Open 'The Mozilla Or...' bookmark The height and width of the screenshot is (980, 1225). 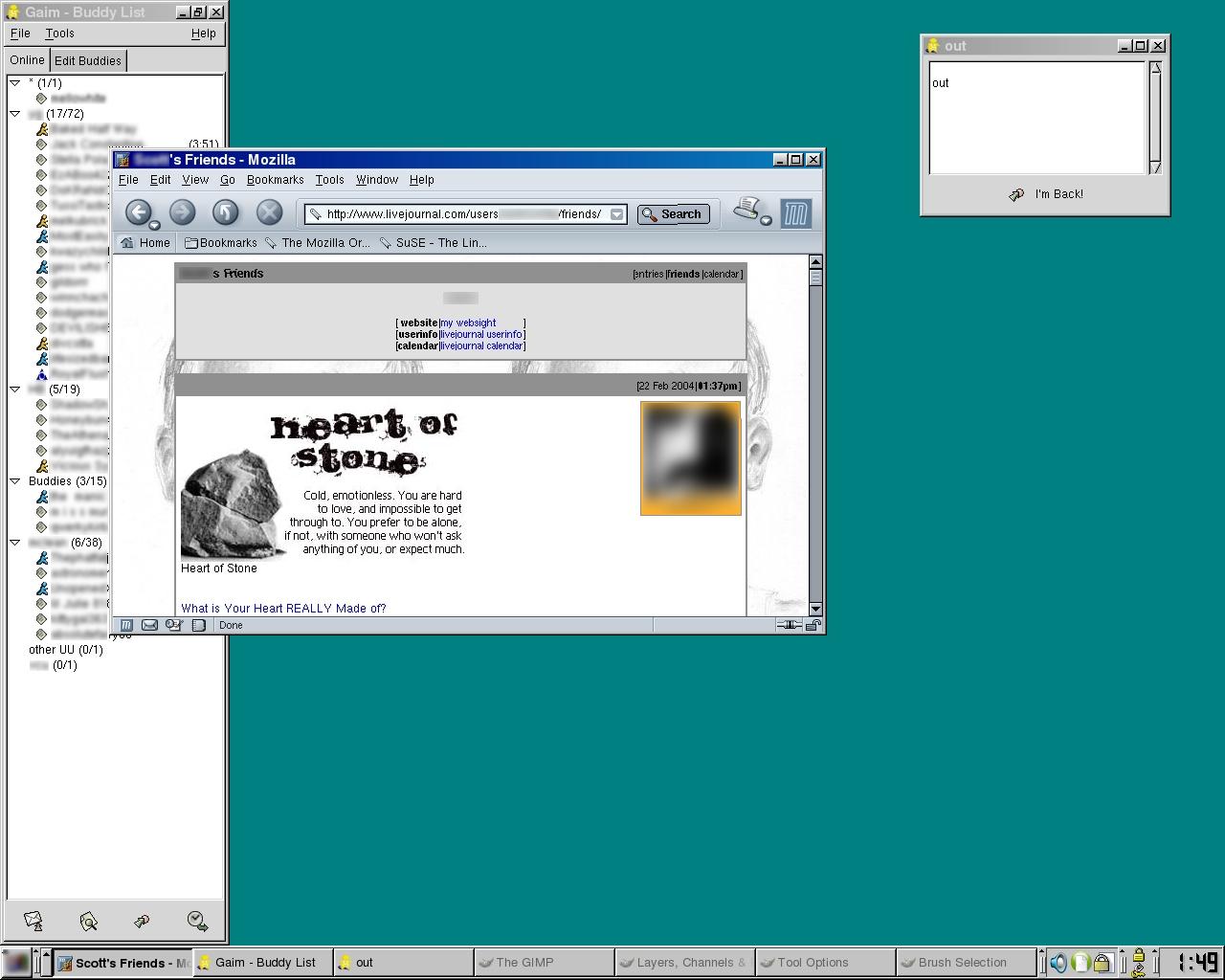[317, 243]
